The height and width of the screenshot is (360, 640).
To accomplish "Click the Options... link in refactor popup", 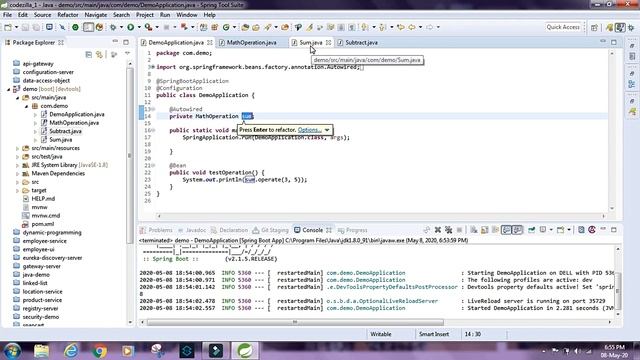I will [309, 130].
